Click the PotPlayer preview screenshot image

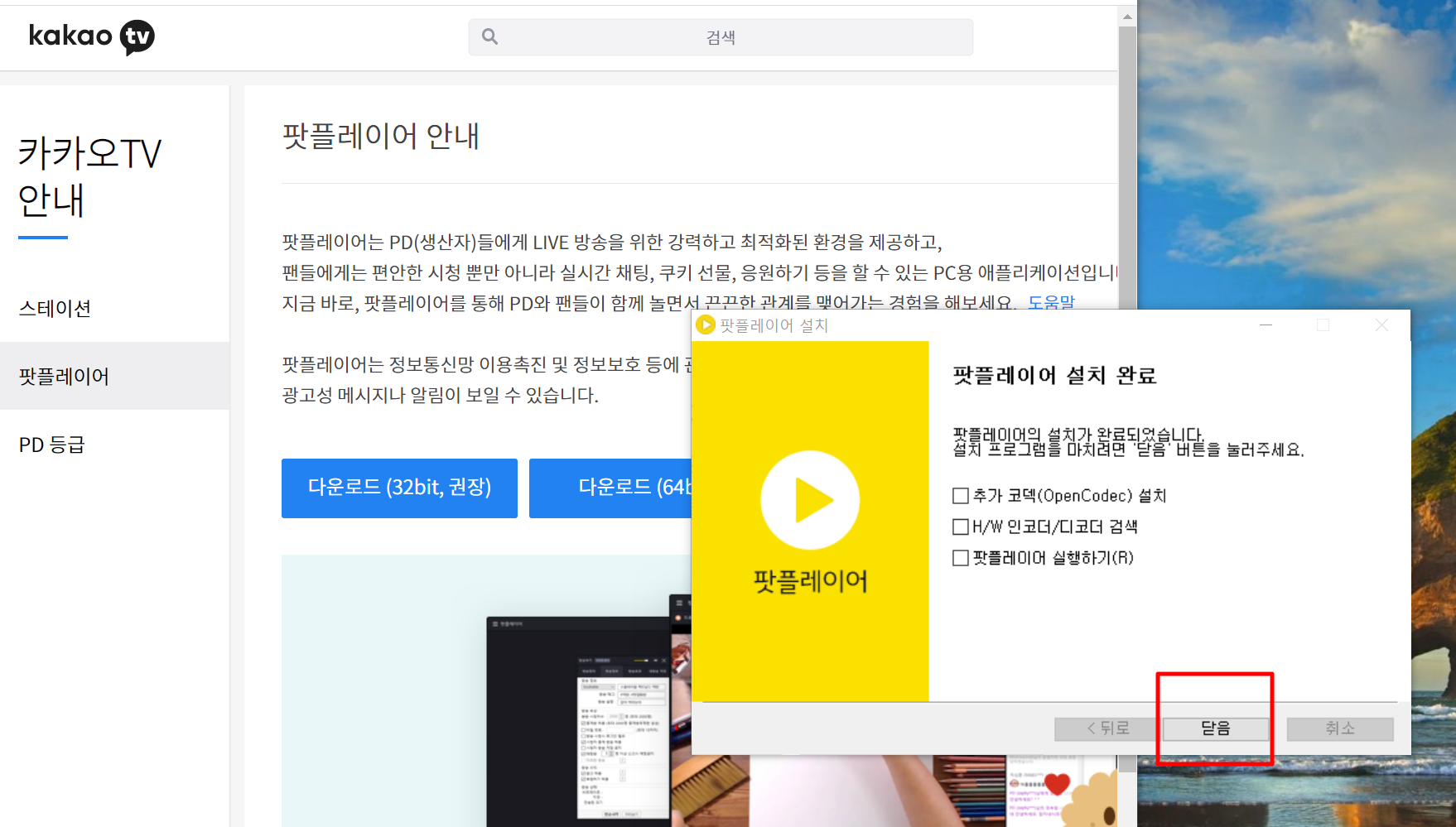487,690
